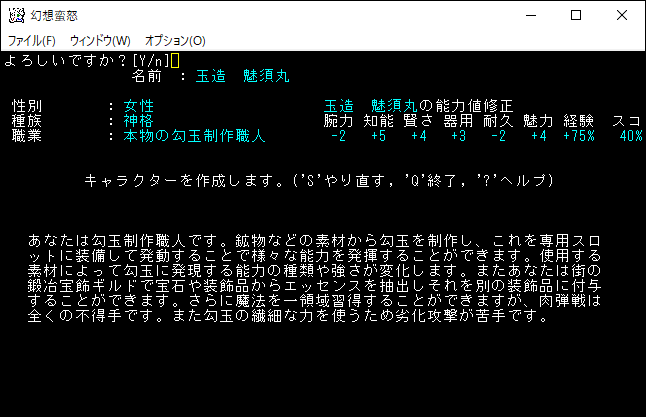The width and height of the screenshot is (646, 417).
Task: Click the yellow cursor after [Y/n] prompt
Action: tap(175, 61)
